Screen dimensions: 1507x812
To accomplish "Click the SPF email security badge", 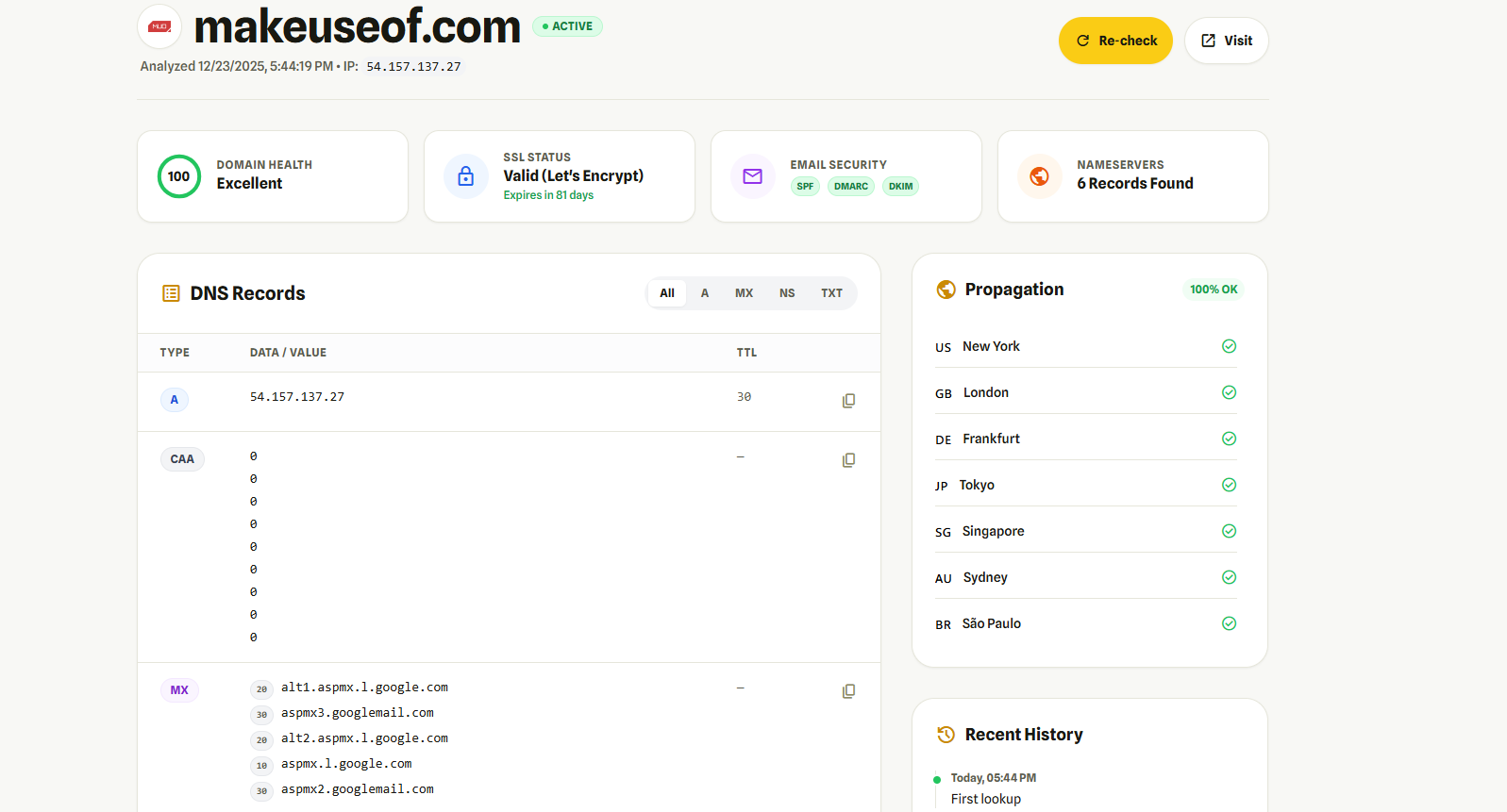I will pyautogui.click(x=805, y=187).
